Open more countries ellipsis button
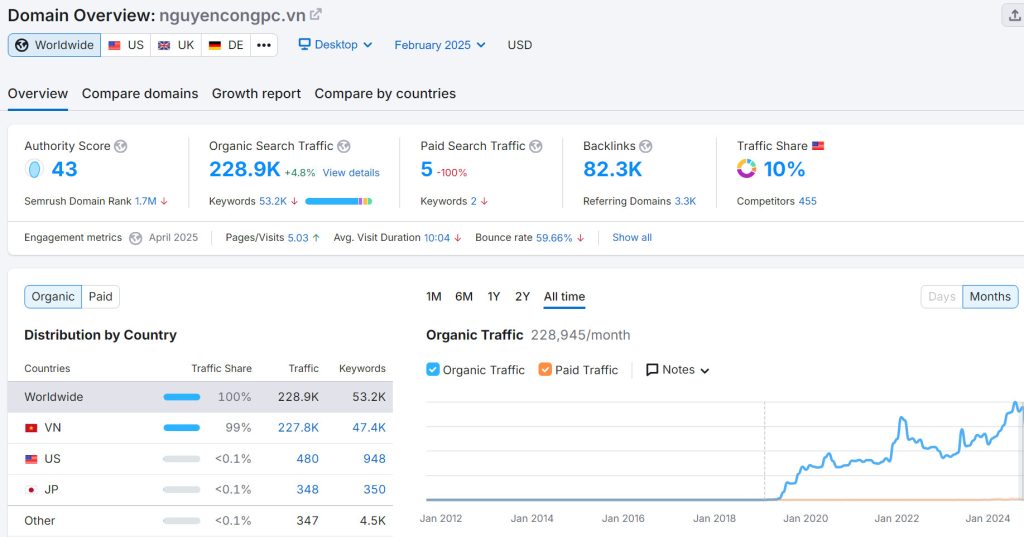This screenshot has height=537, width=1024. [x=264, y=45]
